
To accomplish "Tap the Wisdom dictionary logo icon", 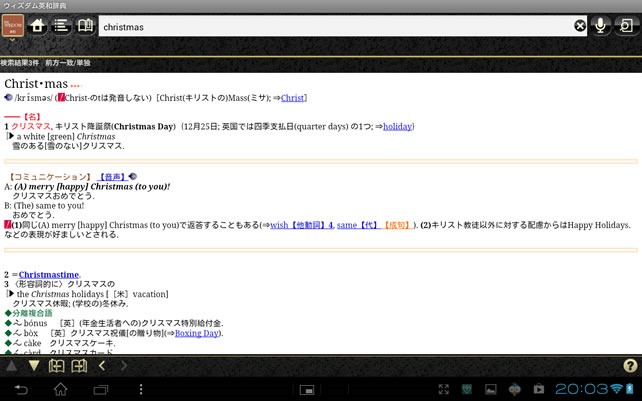I will point(12,27).
